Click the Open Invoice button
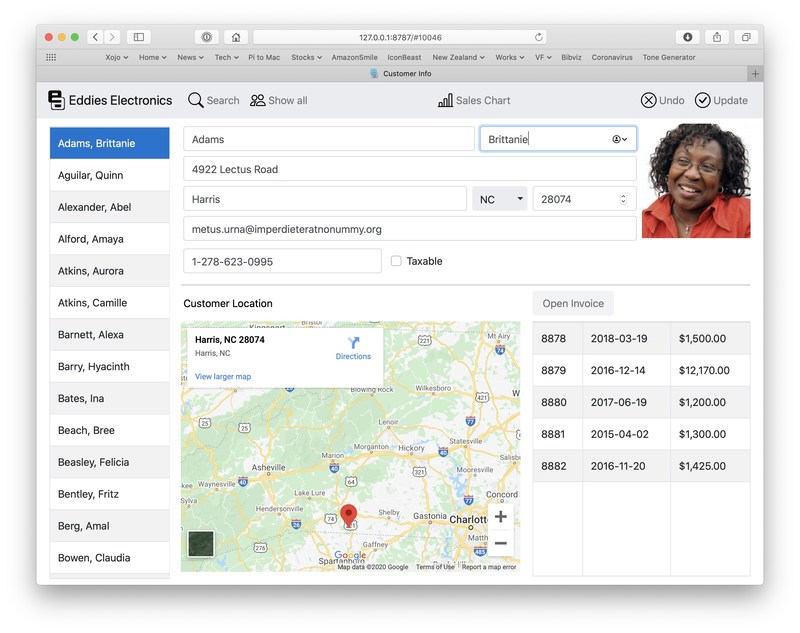 (x=573, y=304)
